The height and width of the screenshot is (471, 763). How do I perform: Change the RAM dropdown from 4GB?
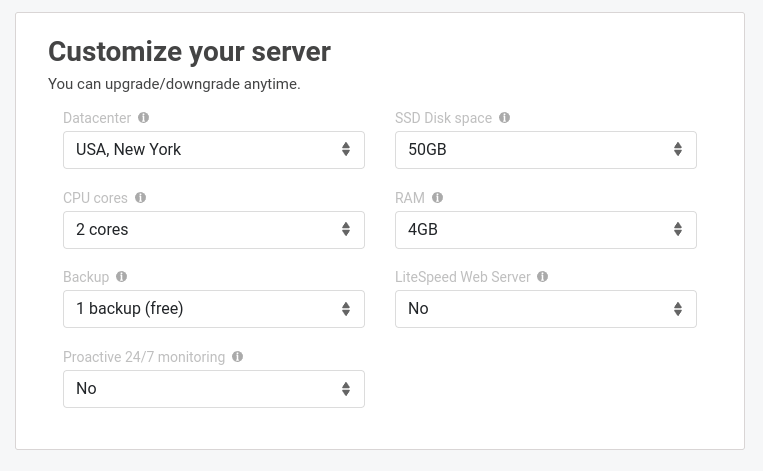pos(545,230)
